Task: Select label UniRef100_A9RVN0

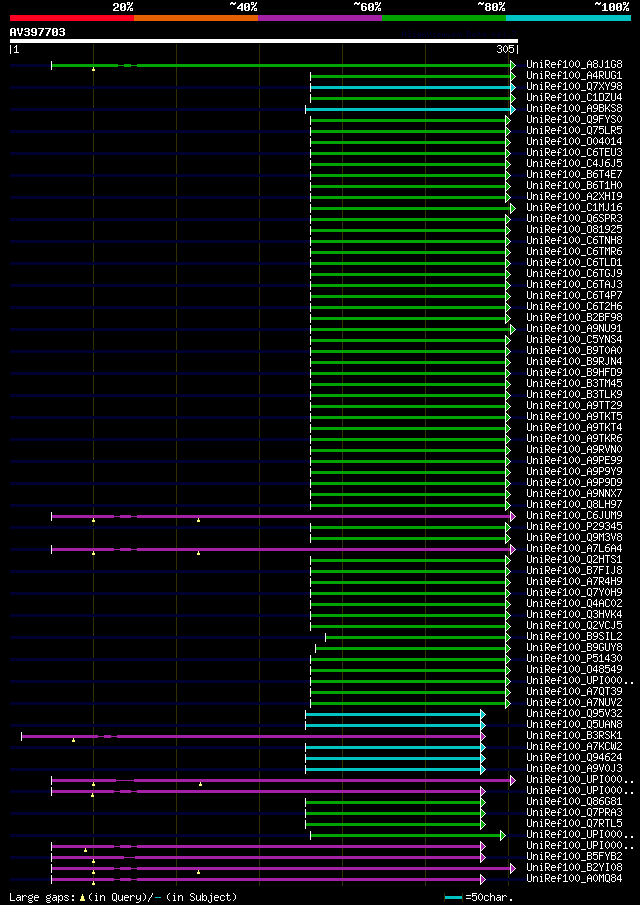Action: pos(574,450)
